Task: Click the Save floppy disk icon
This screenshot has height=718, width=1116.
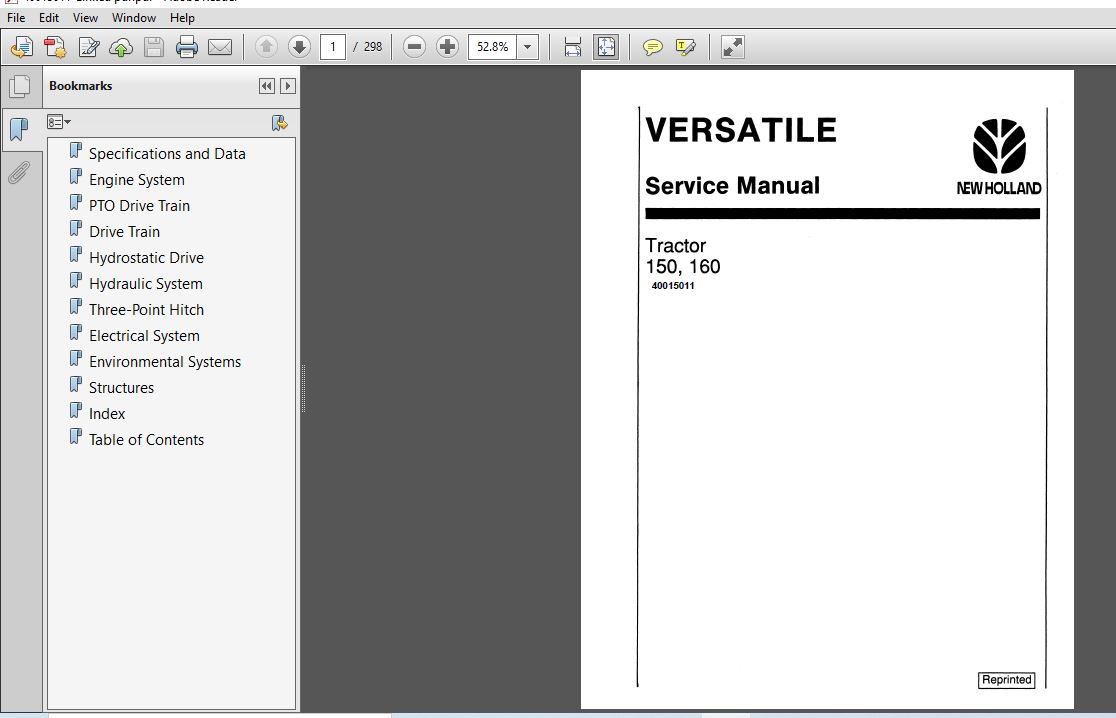Action: click(154, 47)
